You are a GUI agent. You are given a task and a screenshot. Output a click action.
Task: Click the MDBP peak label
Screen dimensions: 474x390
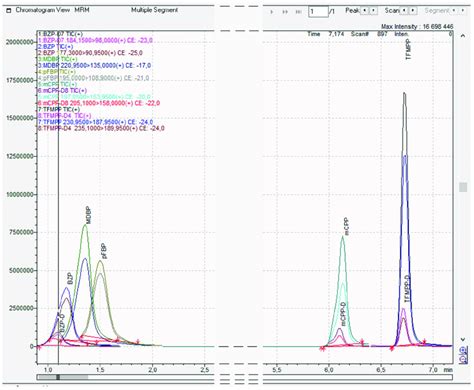(x=88, y=215)
